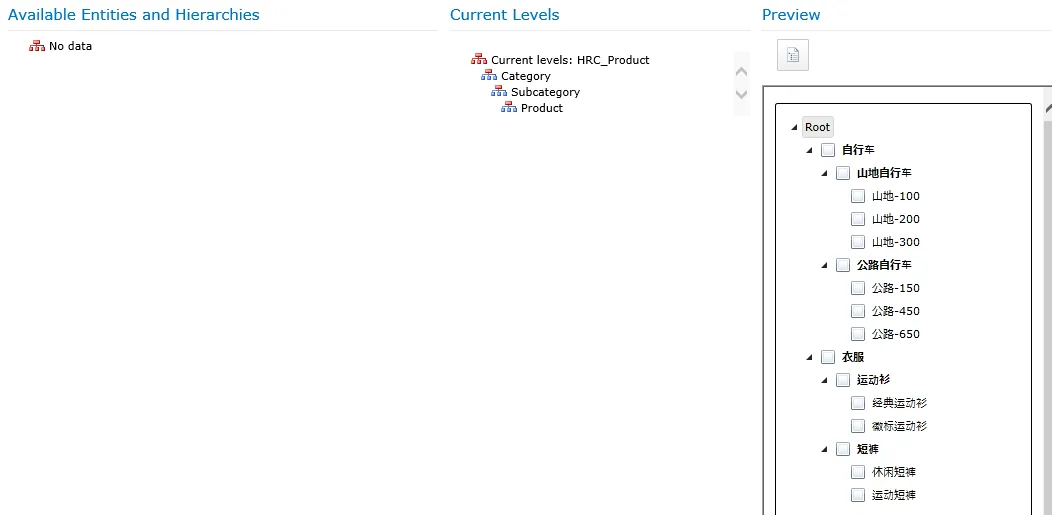Viewport: 1052px width, 515px height.
Task: Click the 休闲短裤 label
Action: pos(894,472)
